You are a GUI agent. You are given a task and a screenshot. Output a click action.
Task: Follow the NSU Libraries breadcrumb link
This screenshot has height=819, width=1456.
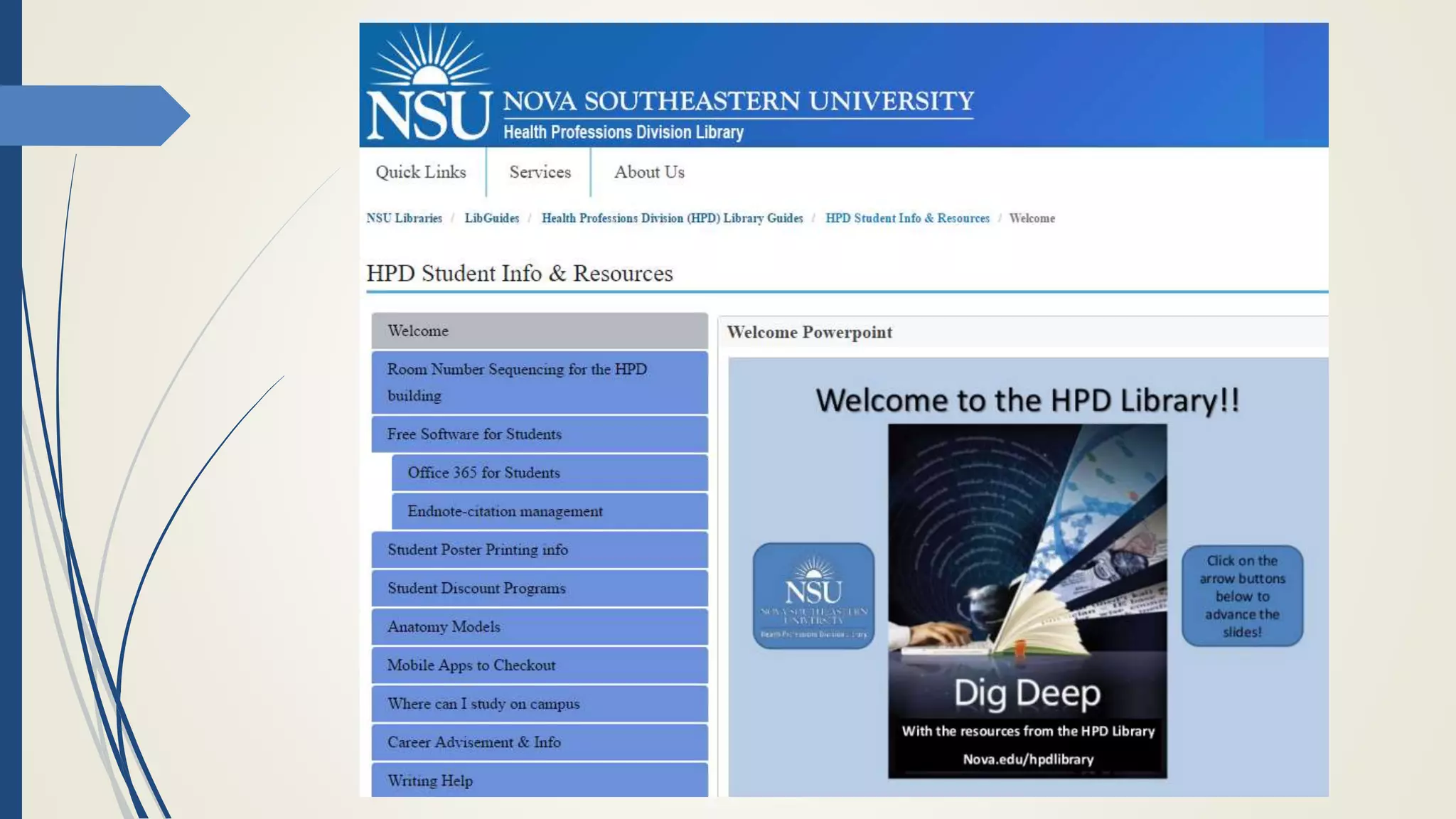tap(404, 218)
